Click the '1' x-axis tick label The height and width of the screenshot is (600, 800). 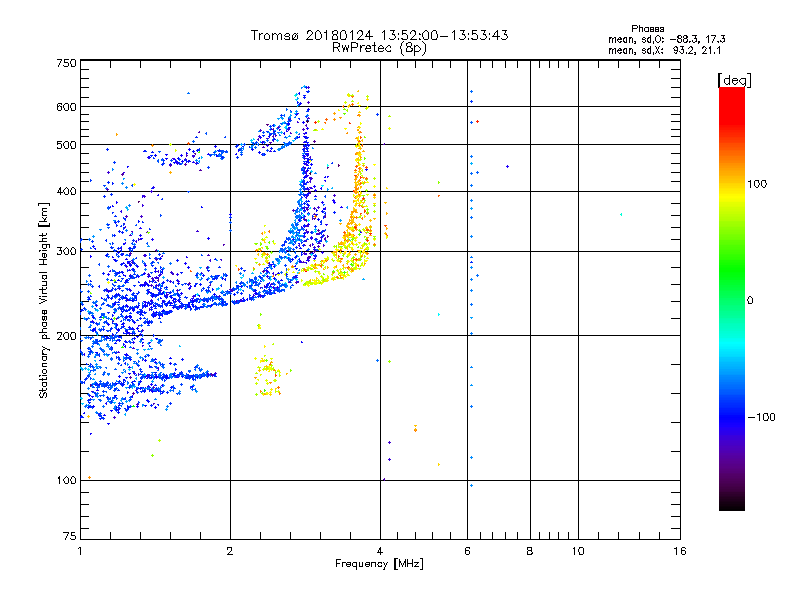[80, 551]
